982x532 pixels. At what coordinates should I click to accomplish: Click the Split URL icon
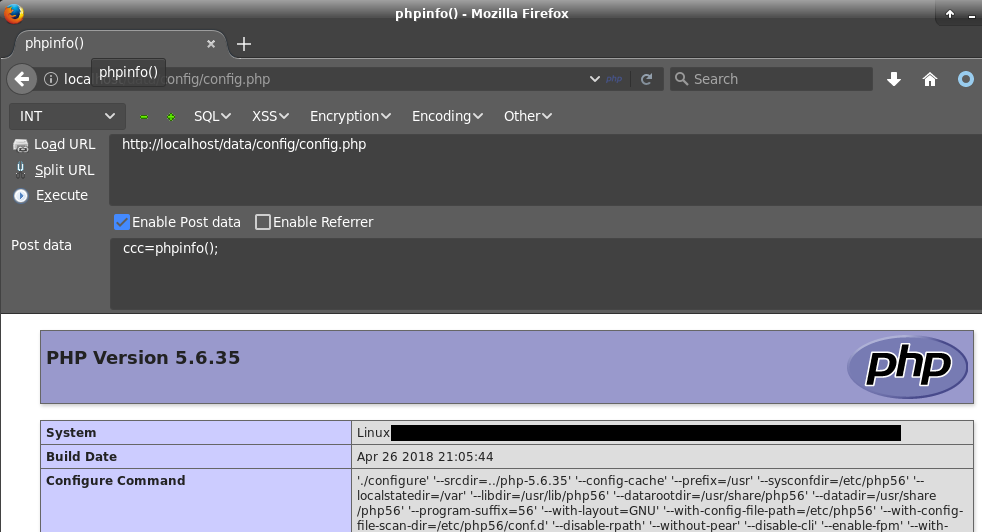tap(21, 170)
